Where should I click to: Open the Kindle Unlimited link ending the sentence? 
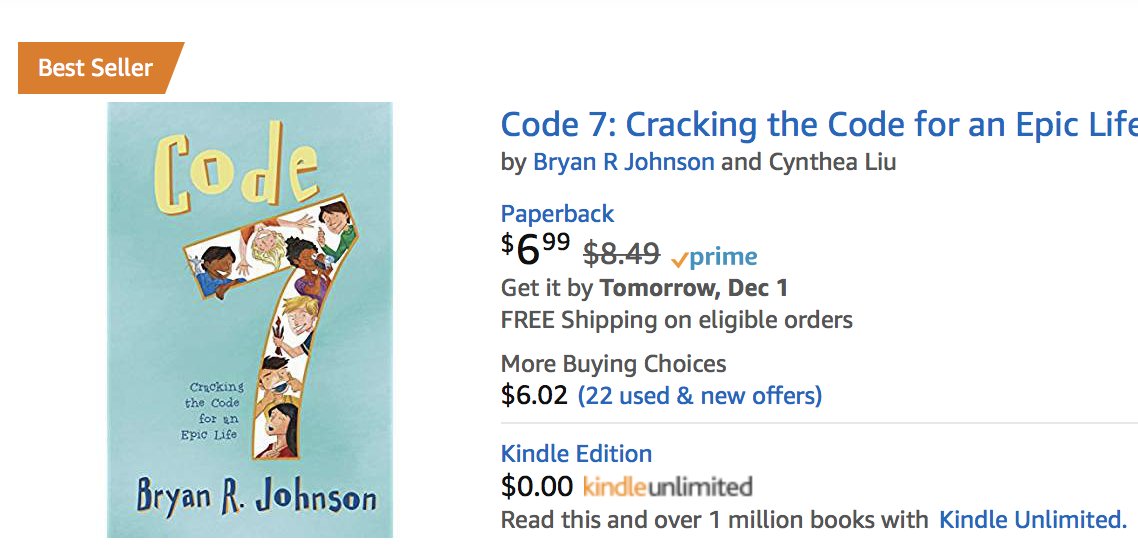pyautogui.click(x=1032, y=520)
